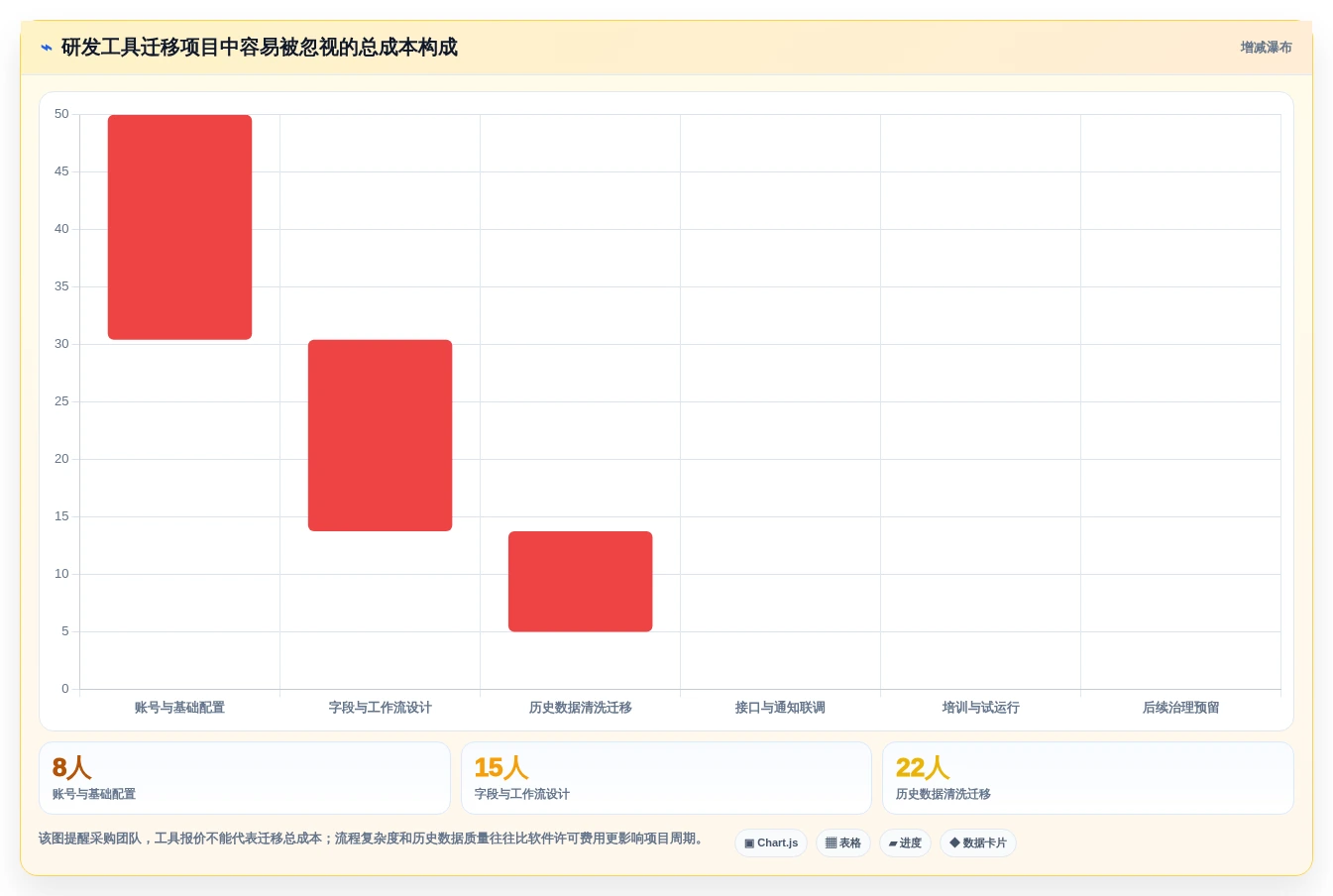
Task: Click the x-axis label 账号与基础配置
Action: pyautogui.click(x=179, y=708)
